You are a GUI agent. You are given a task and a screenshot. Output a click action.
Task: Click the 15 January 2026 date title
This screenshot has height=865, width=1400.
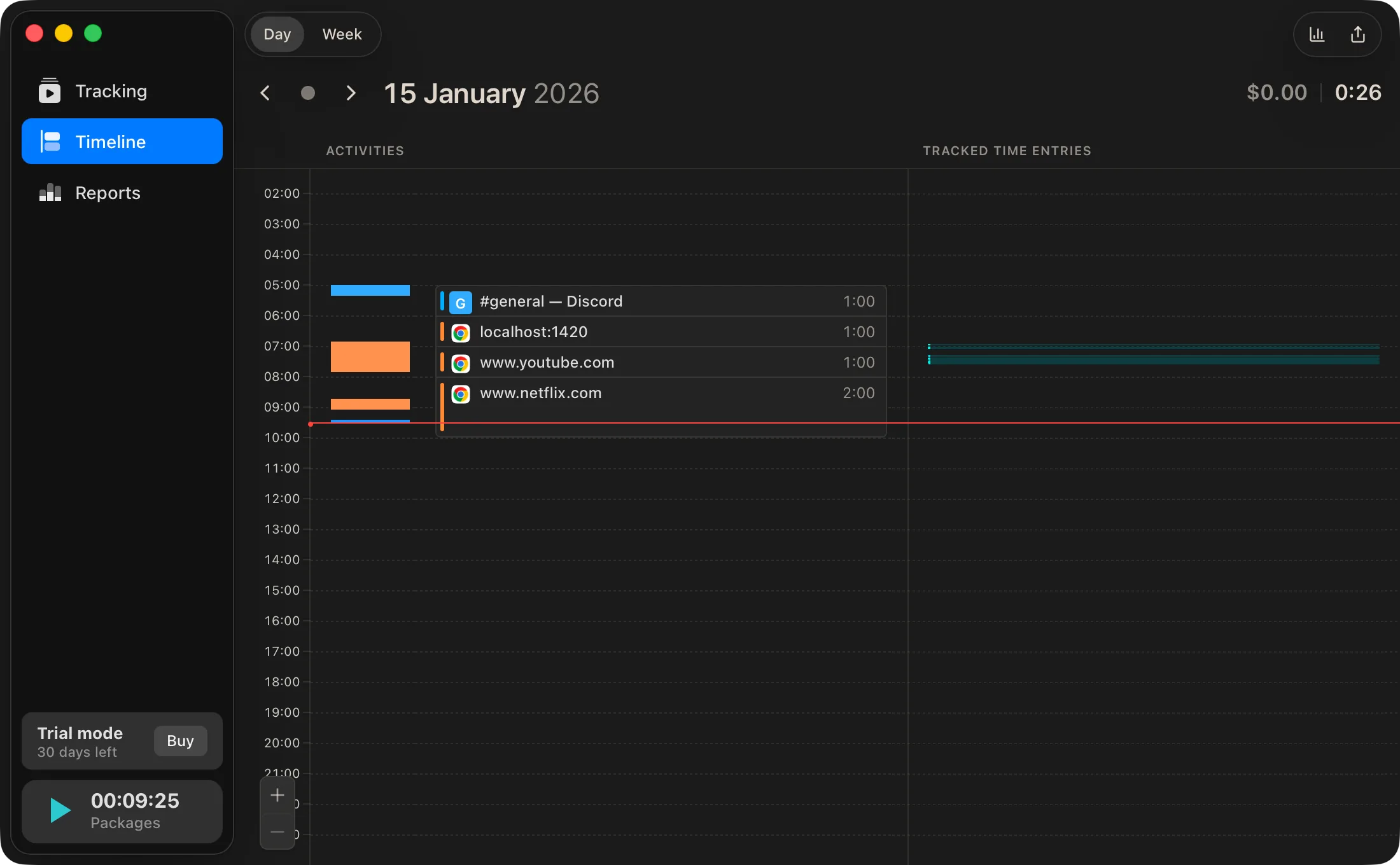pyautogui.click(x=491, y=93)
